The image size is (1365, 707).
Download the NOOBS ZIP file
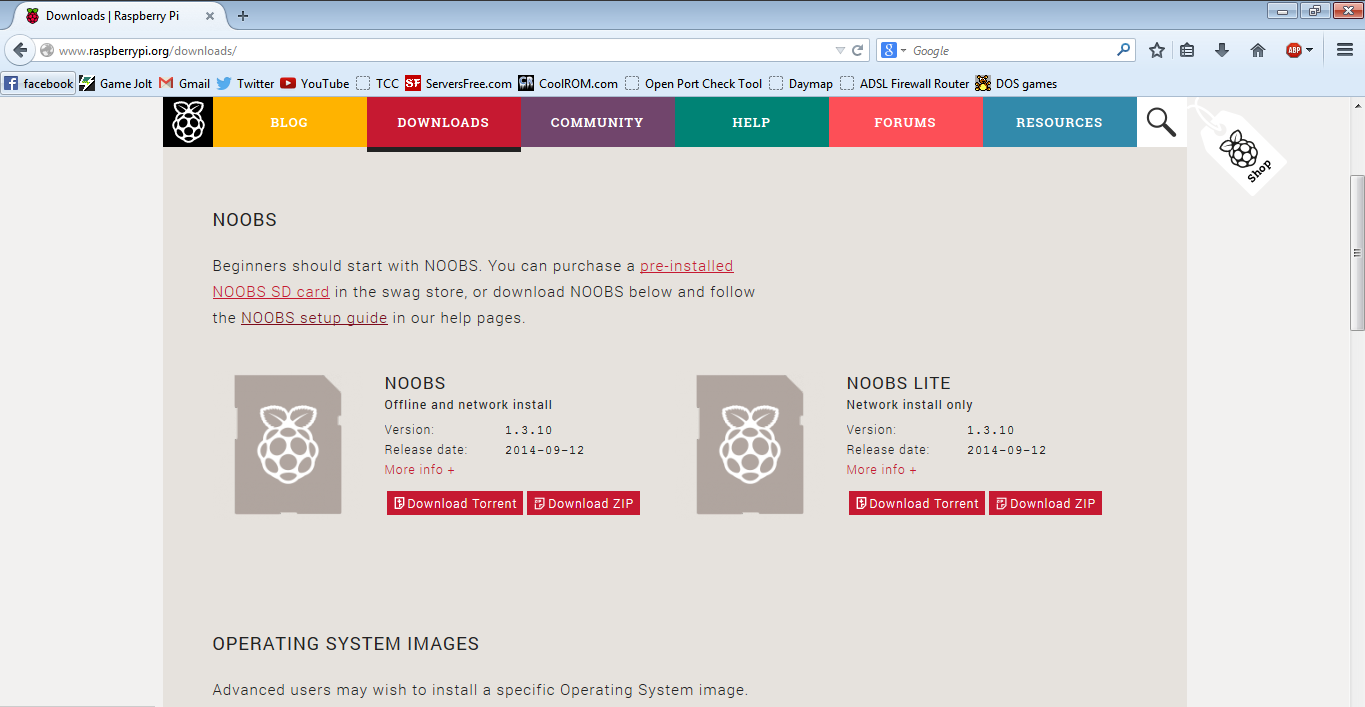[583, 503]
